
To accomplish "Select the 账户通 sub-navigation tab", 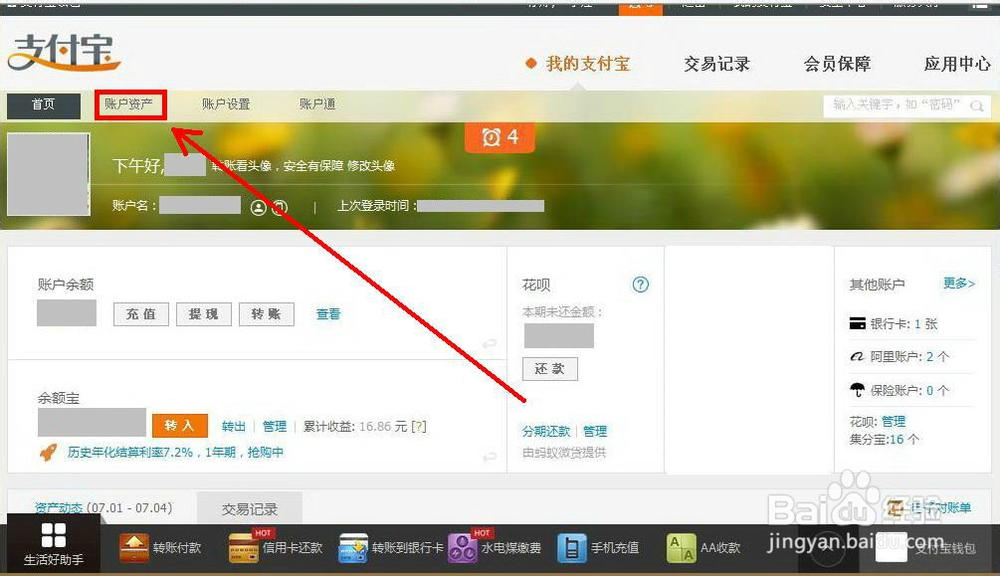I will pyautogui.click(x=317, y=104).
